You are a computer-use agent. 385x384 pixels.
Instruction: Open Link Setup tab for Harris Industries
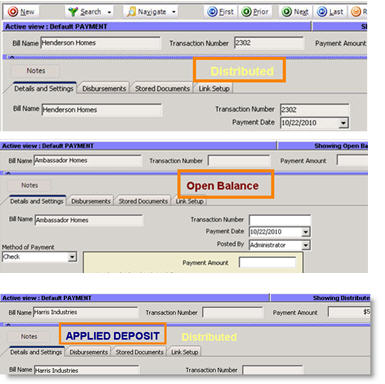coord(184,352)
